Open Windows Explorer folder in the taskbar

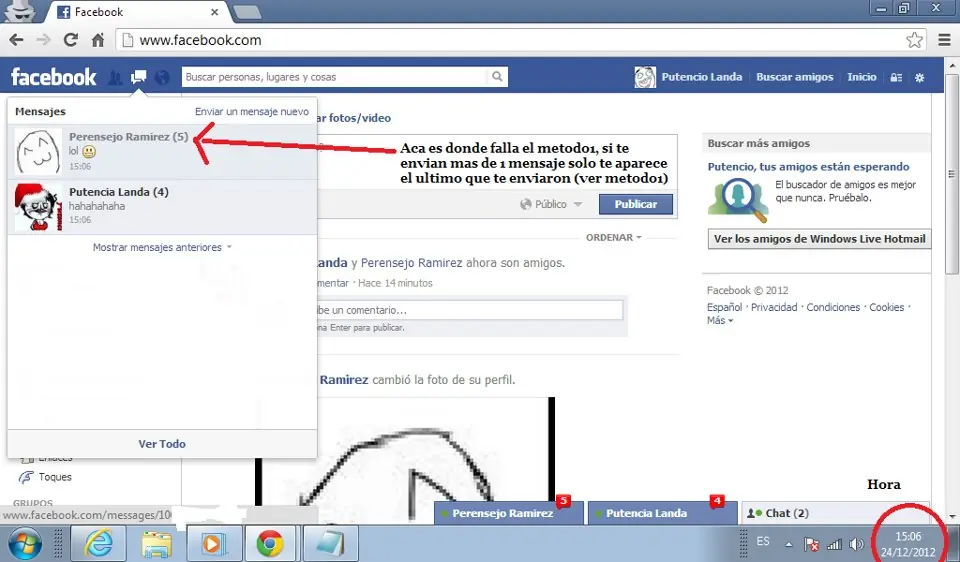pos(156,544)
